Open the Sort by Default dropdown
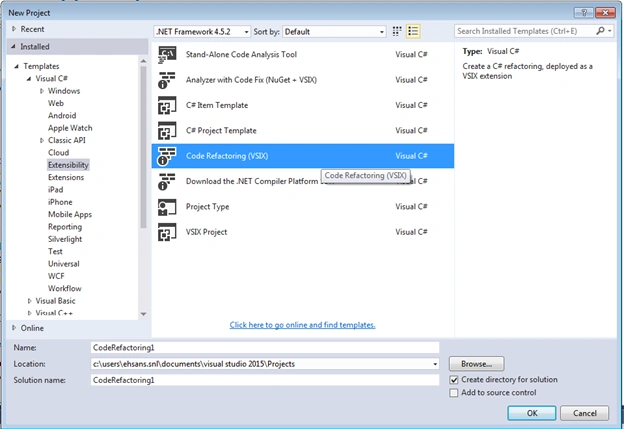This screenshot has height=429, width=624. point(334,31)
